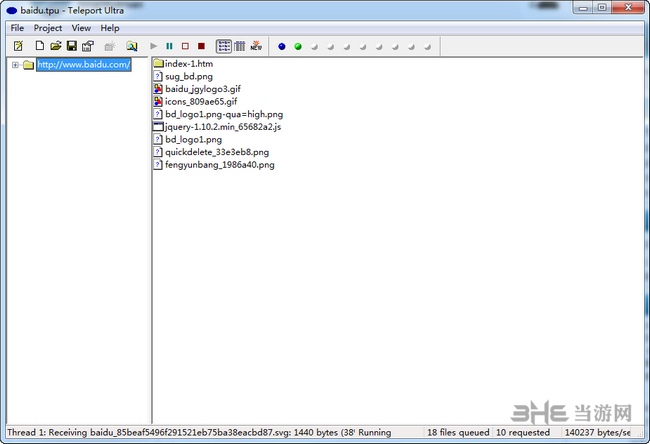Save the current project
Viewport: 650px width, 444px height.
click(x=72, y=46)
